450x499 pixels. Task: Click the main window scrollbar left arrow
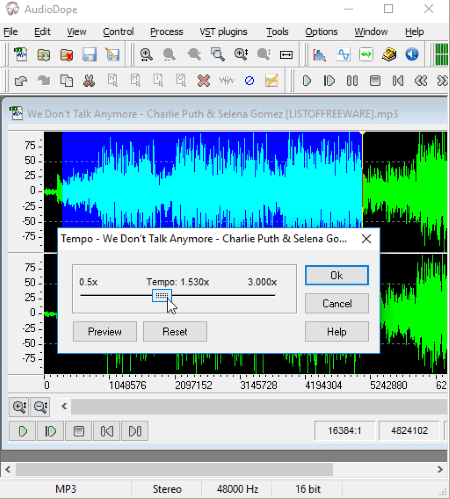(8, 469)
